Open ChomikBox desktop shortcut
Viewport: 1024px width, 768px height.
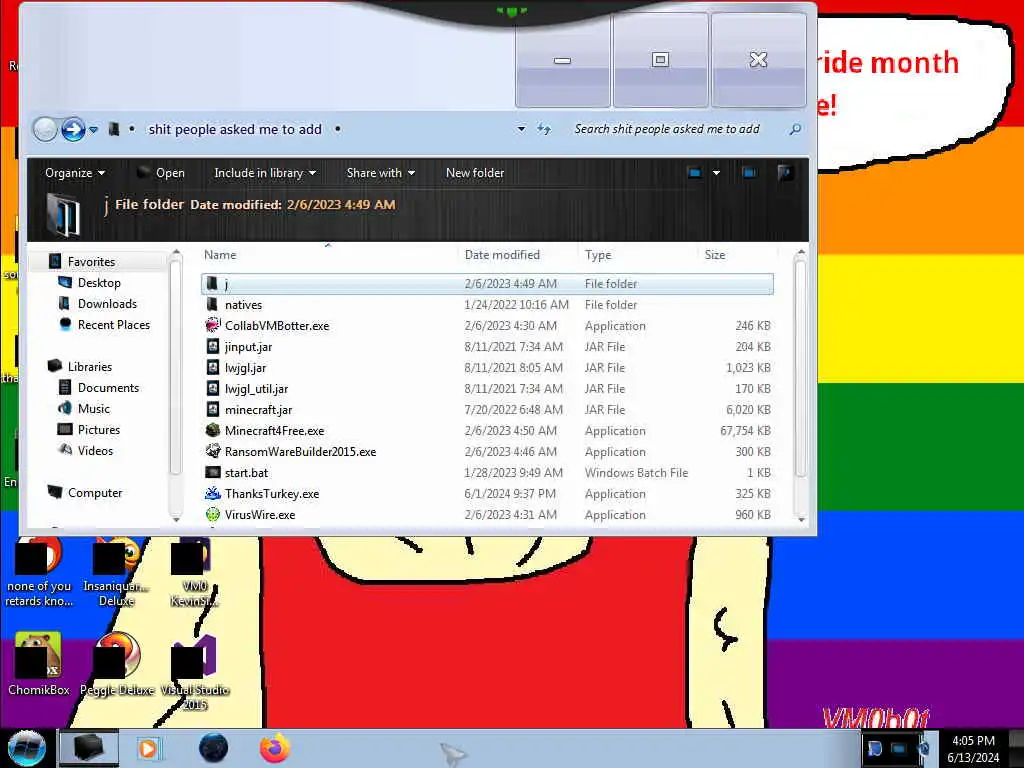pos(39,664)
